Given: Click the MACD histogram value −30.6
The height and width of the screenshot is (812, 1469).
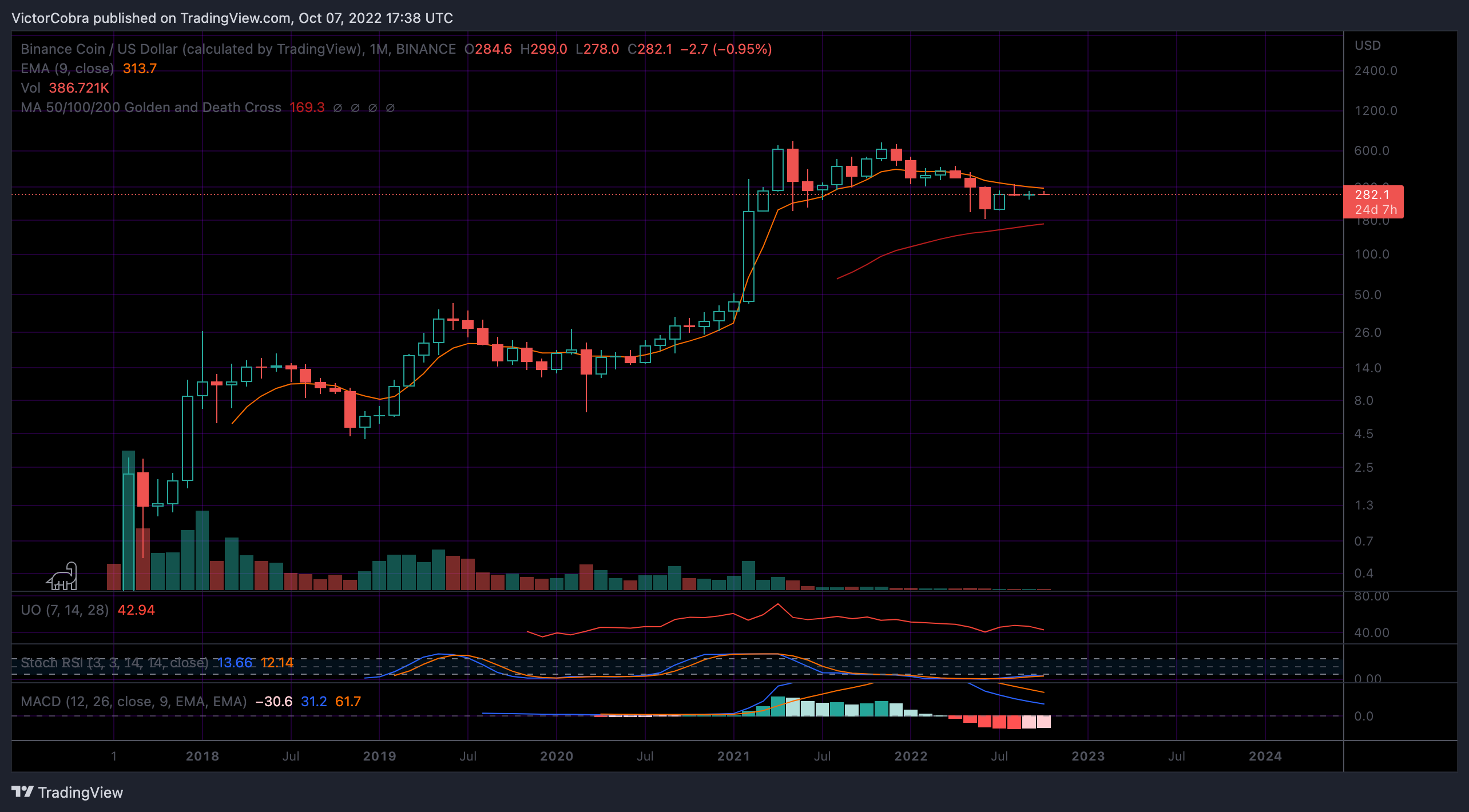Looking at the screenshot, I should 273,702.
